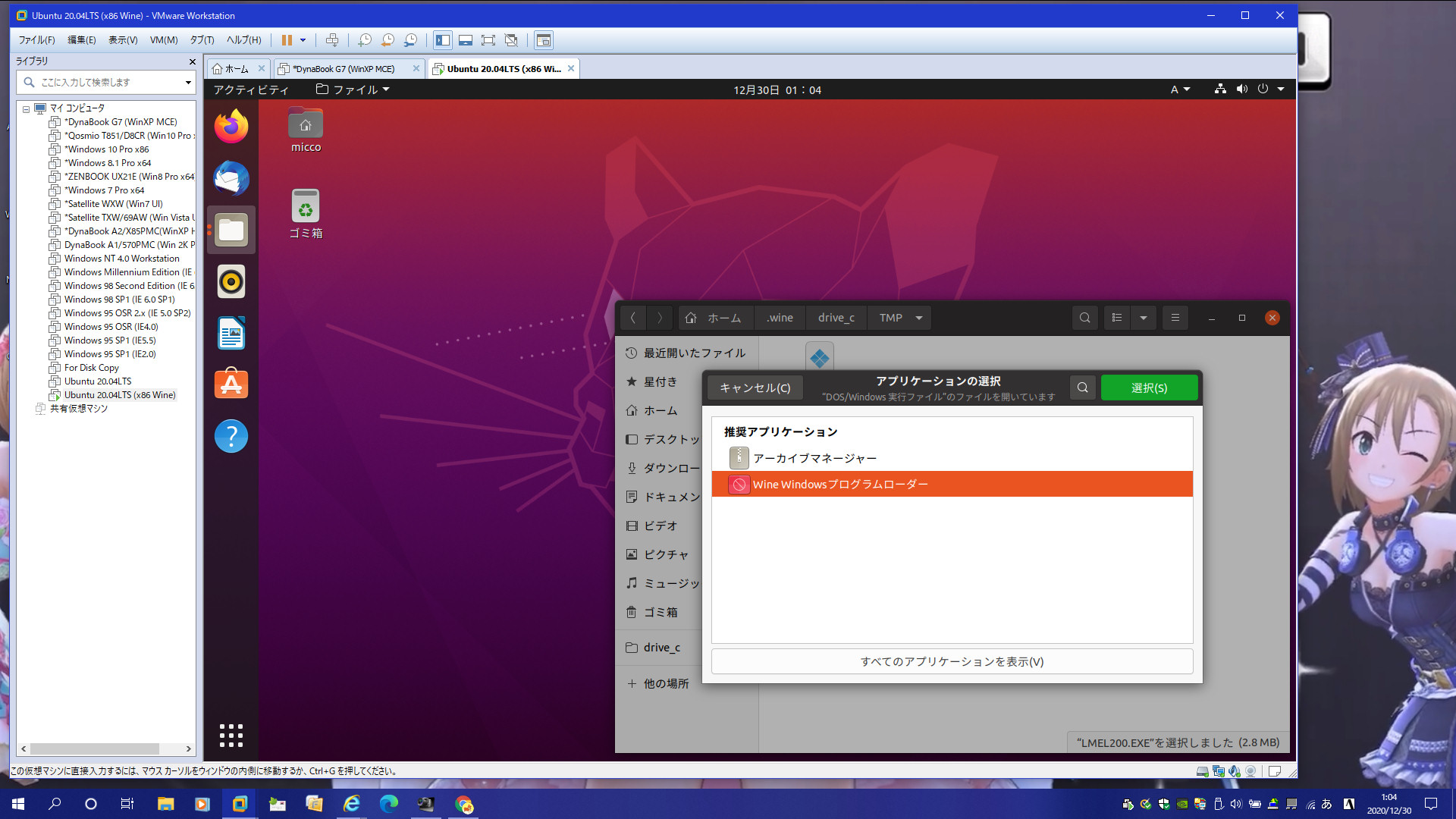The width and height of the screenshot is (1456, 819).
Task: Open the pause button dropdown arrow in VMware
Action: [x=303, y=40]
